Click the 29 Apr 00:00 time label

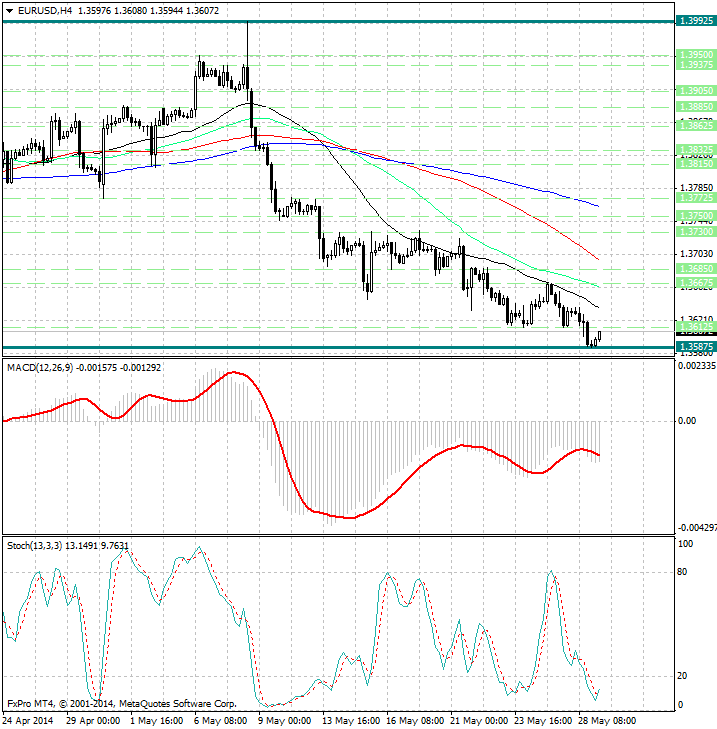[93, 721]
